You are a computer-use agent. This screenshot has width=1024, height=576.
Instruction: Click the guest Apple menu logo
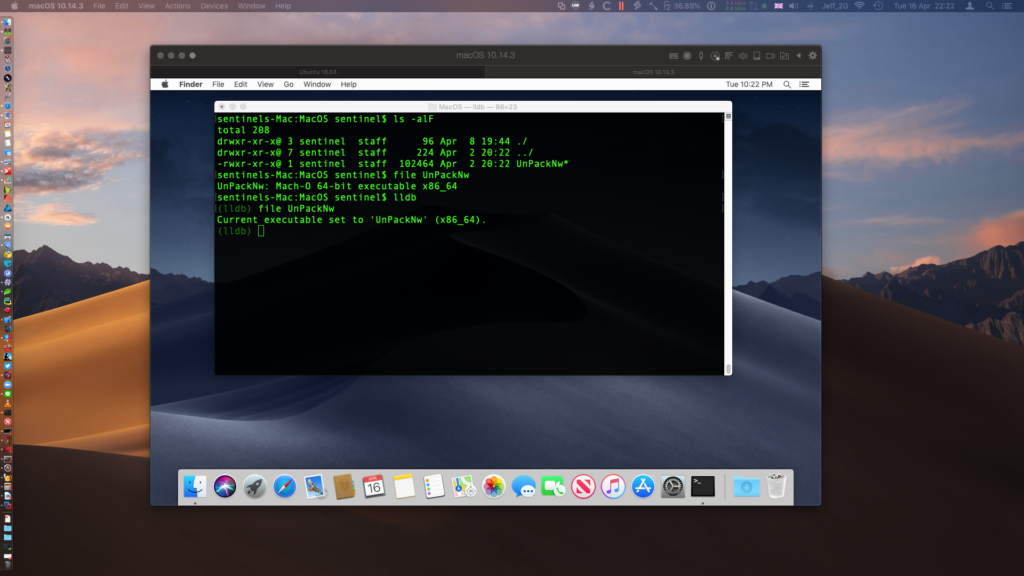pos(164,85)
